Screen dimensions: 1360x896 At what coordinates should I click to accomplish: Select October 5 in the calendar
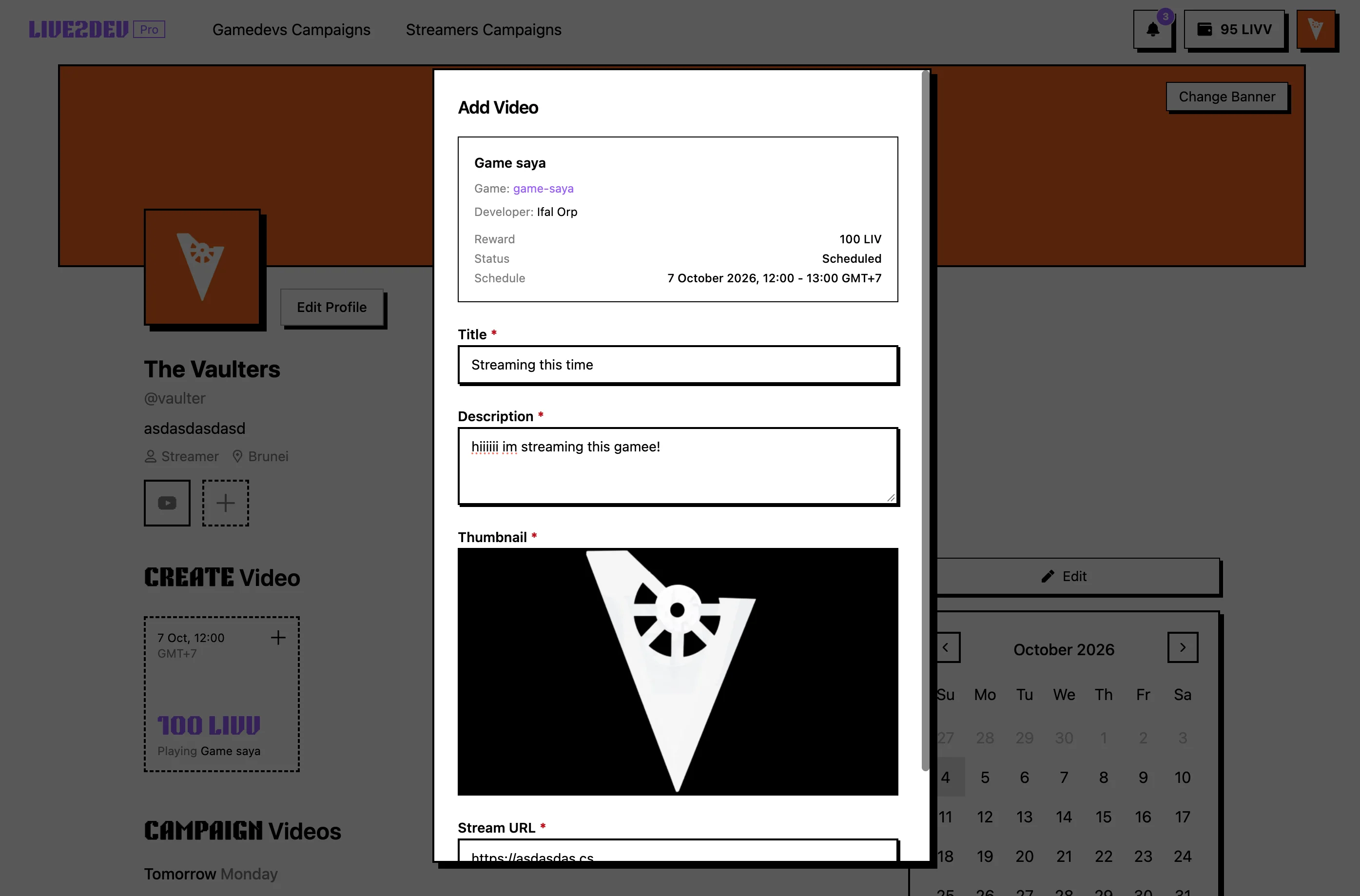pyautogui.click(x=985, y=777)
